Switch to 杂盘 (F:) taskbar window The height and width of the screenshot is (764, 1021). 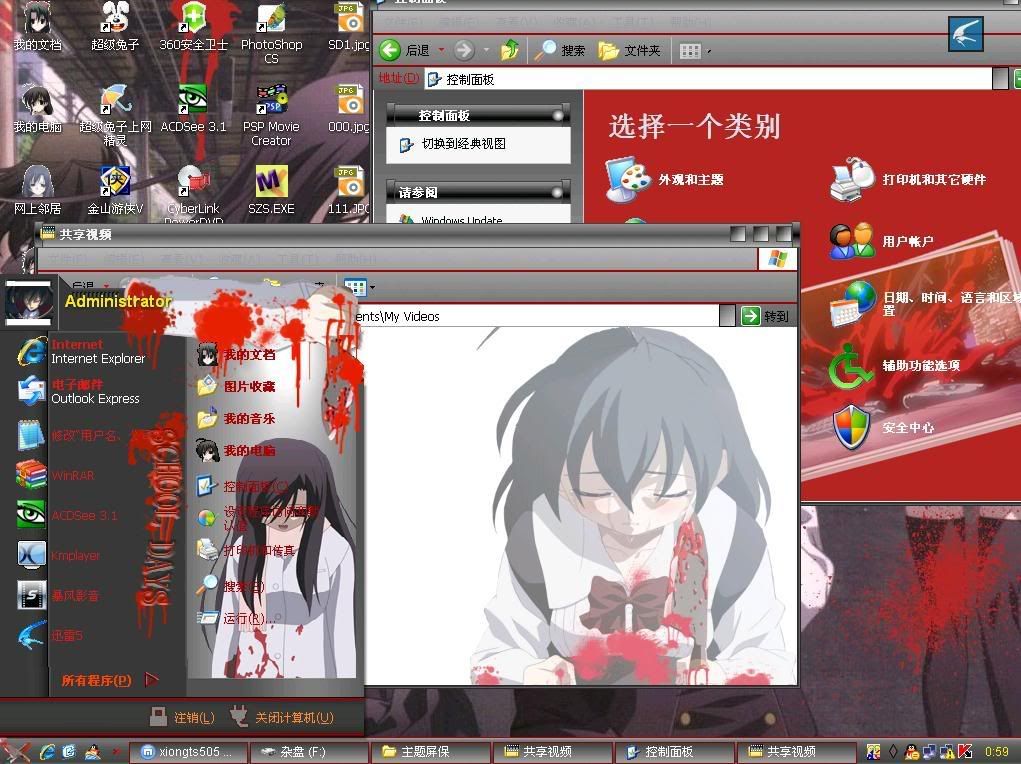coord(310,752)
